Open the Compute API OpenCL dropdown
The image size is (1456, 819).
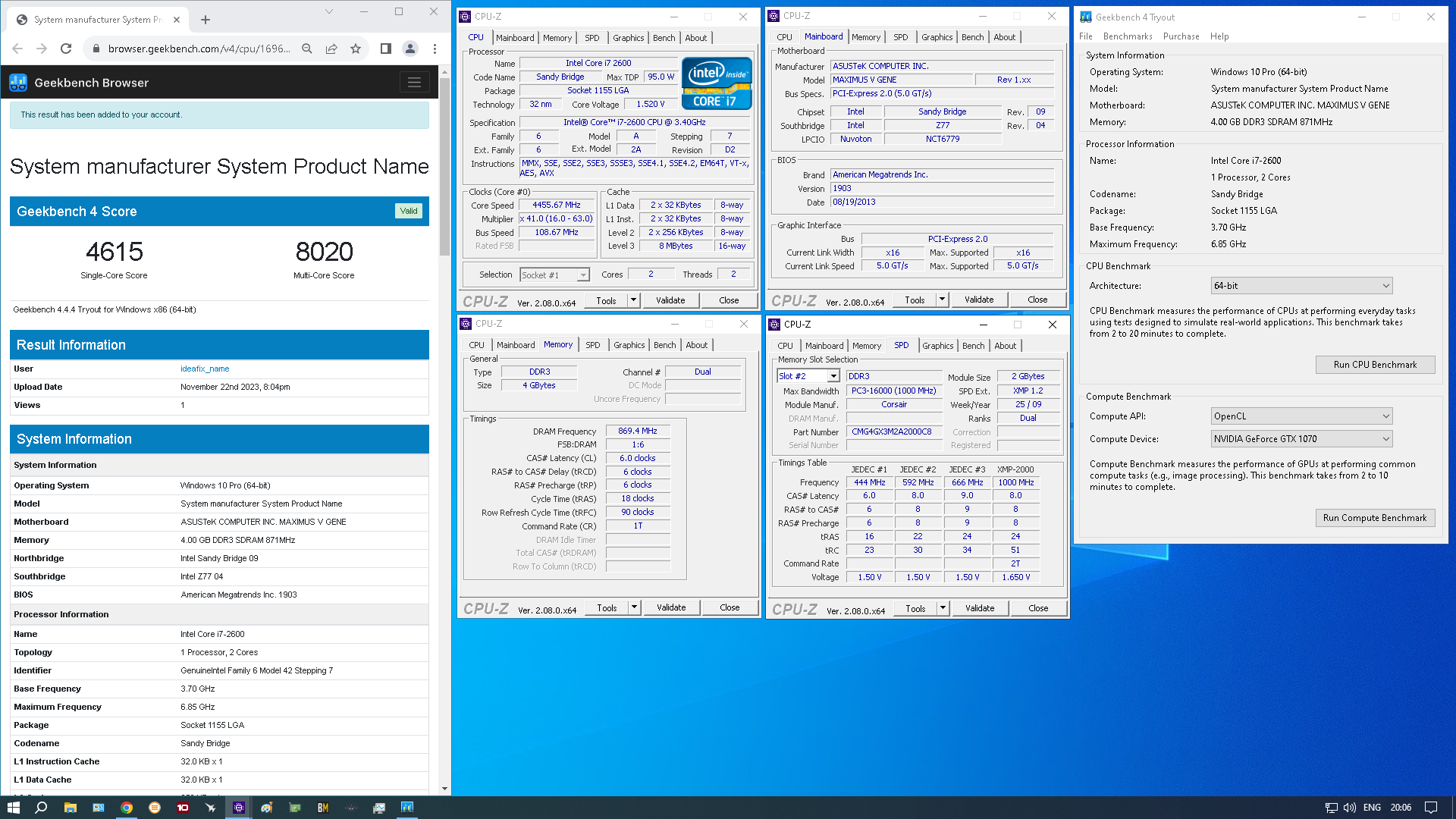click(x=1386, y=416)
